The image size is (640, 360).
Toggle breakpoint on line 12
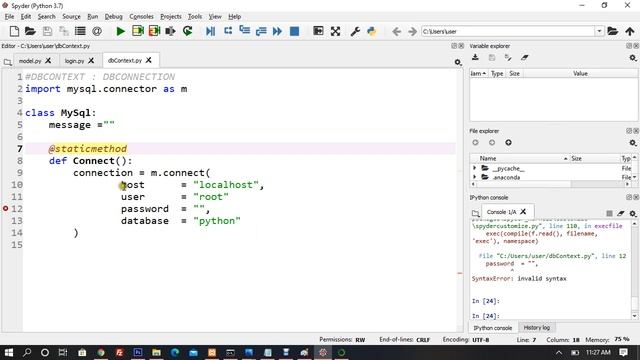[x=5, y=209]
